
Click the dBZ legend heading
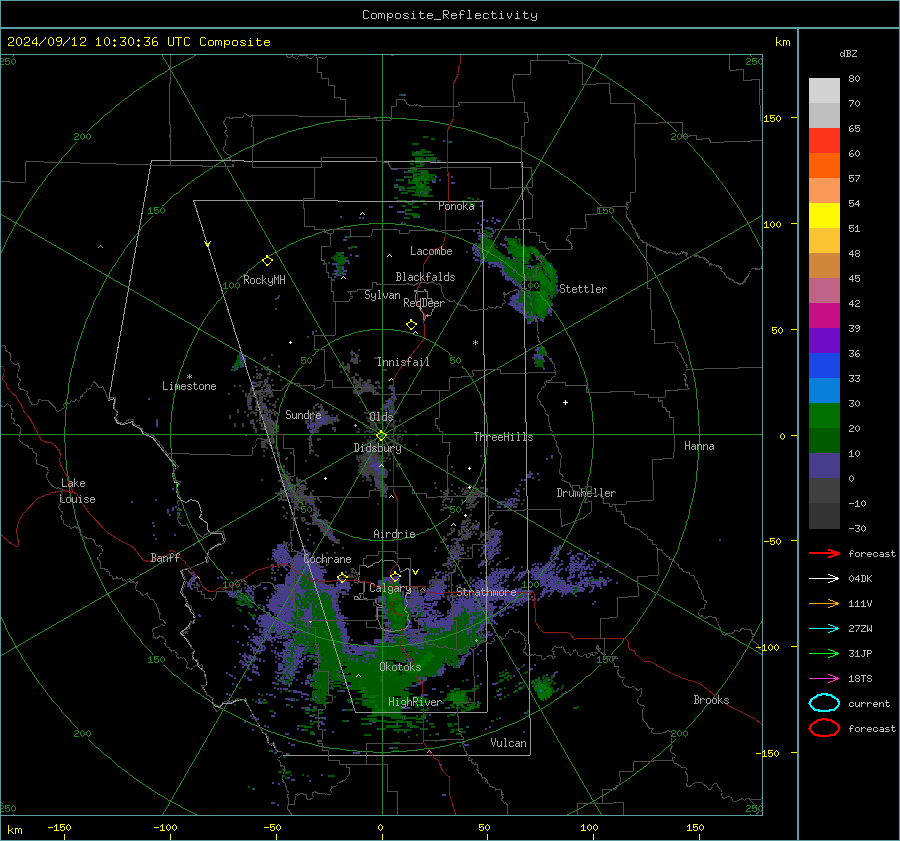[x=848, y=53]
